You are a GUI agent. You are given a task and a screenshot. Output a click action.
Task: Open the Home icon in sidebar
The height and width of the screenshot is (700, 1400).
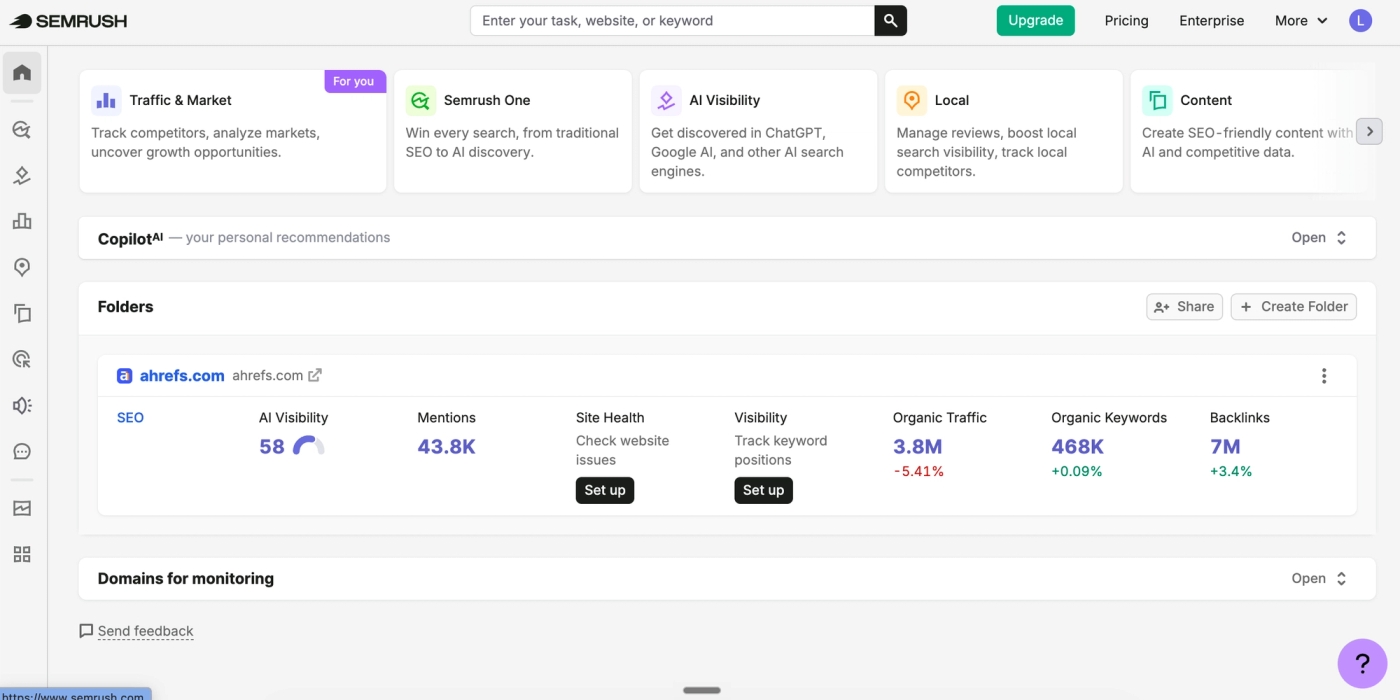22,73
